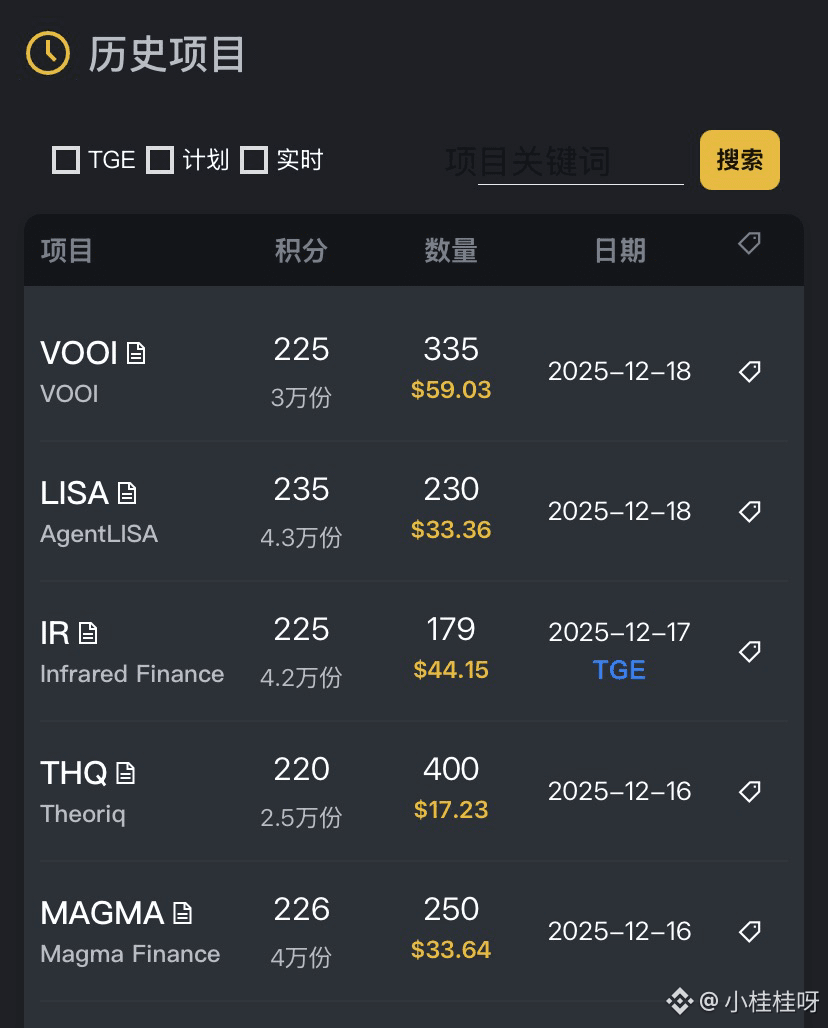Open the document icon beside THQ

point(125,773)
